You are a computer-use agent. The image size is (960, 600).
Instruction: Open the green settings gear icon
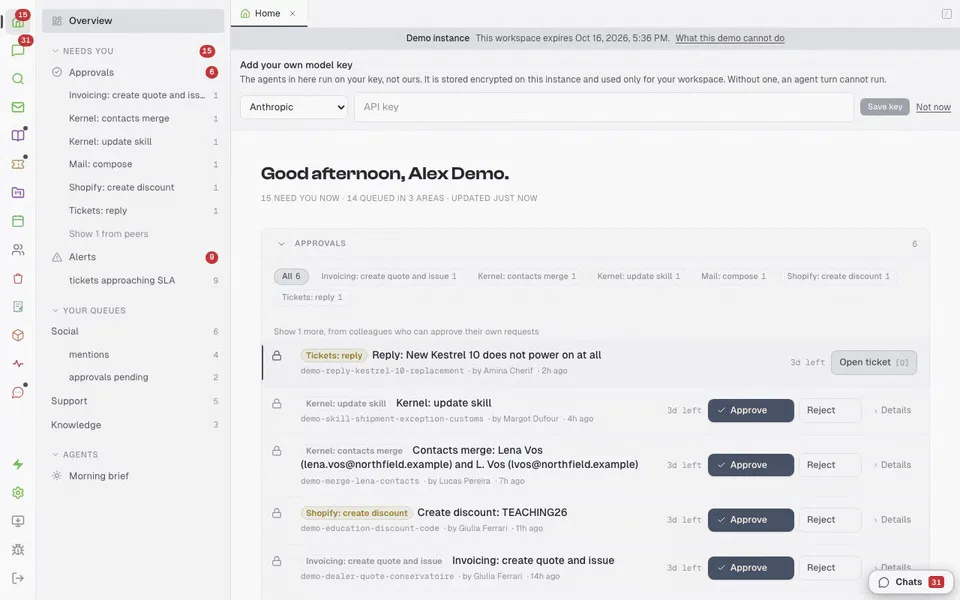pyautogui.click(x=18, y=493)
